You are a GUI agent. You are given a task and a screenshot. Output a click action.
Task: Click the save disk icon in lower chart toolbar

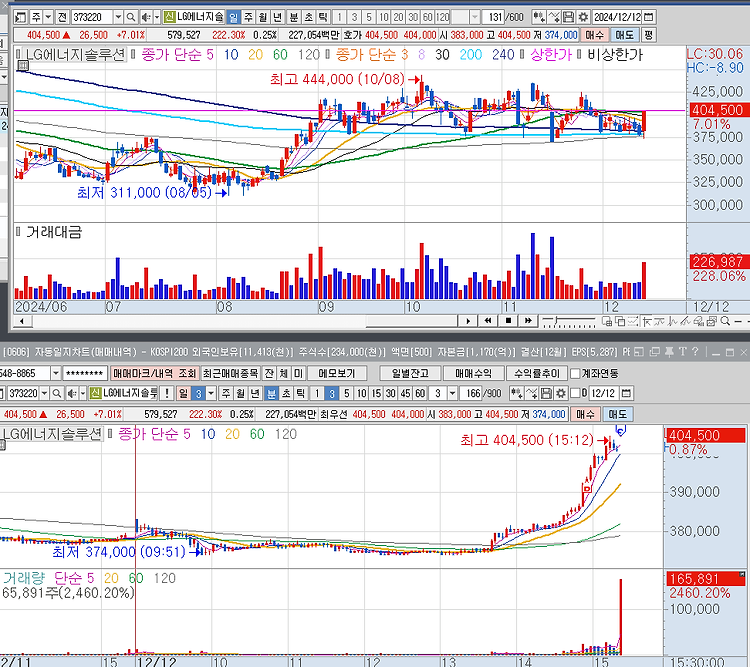(546, 393)
